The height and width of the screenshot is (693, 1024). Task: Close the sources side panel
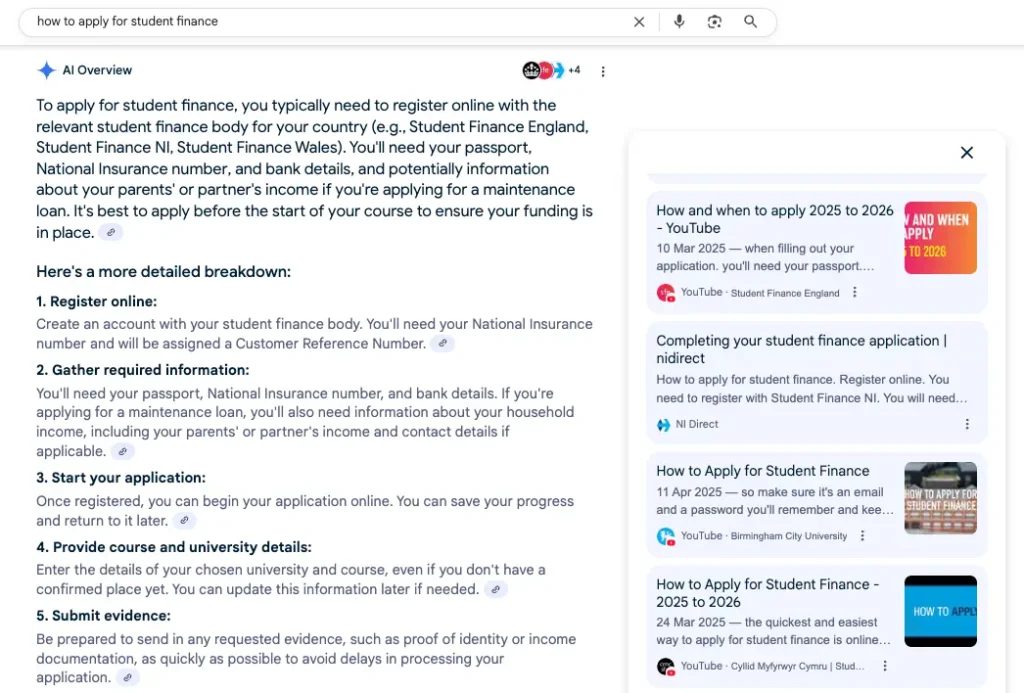(967, 152)
